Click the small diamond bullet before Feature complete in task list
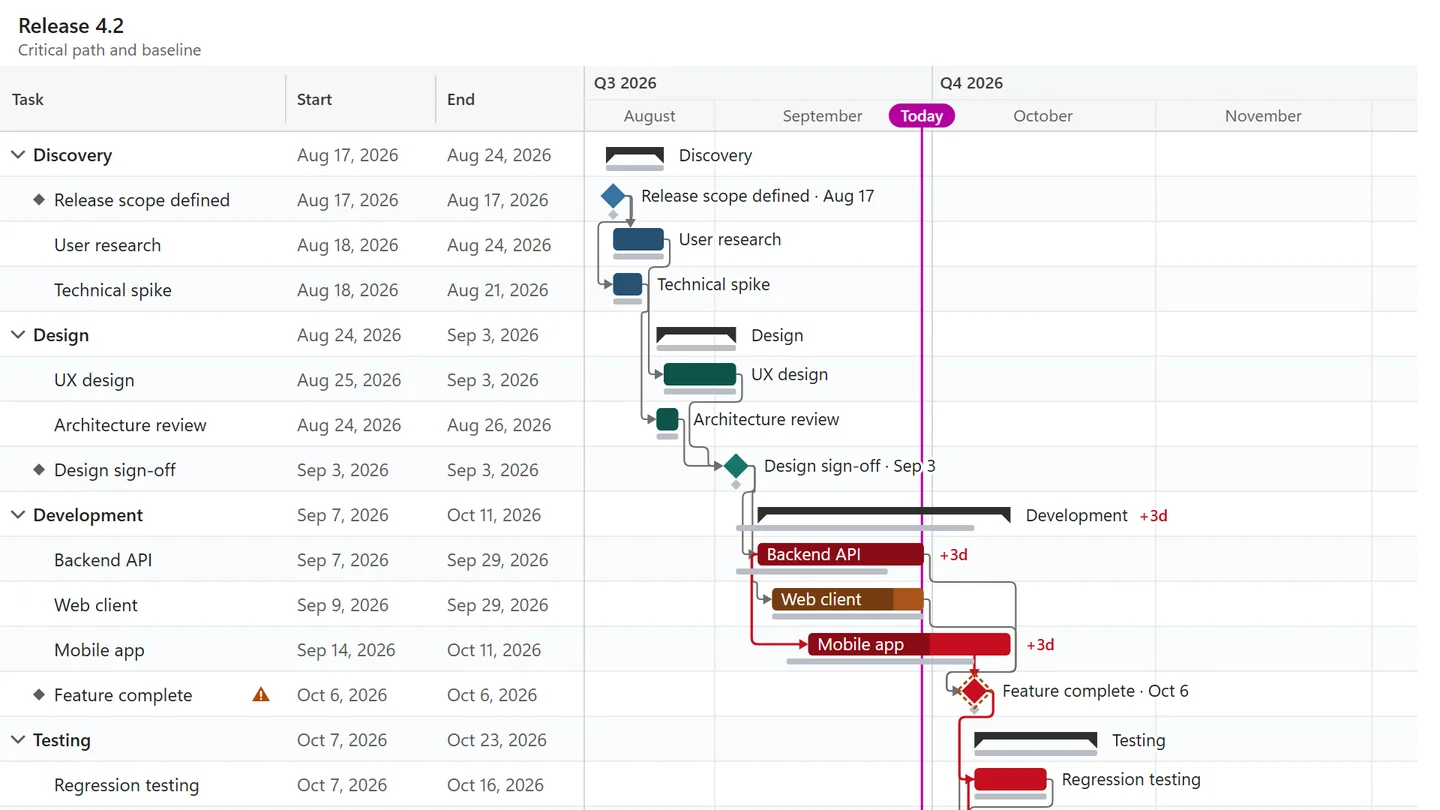The height and width of the screenshot is (810, 1440). click(39, 695)
